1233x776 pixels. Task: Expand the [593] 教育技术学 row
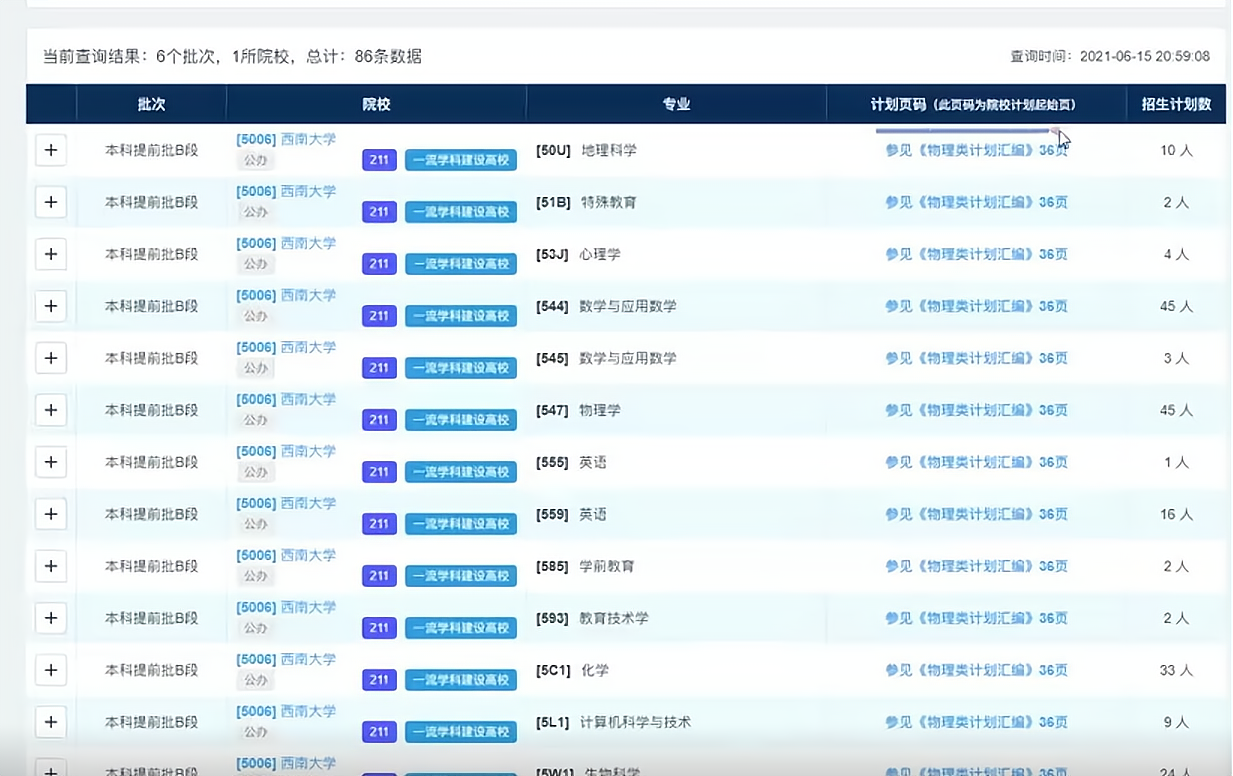coord(51,618)
